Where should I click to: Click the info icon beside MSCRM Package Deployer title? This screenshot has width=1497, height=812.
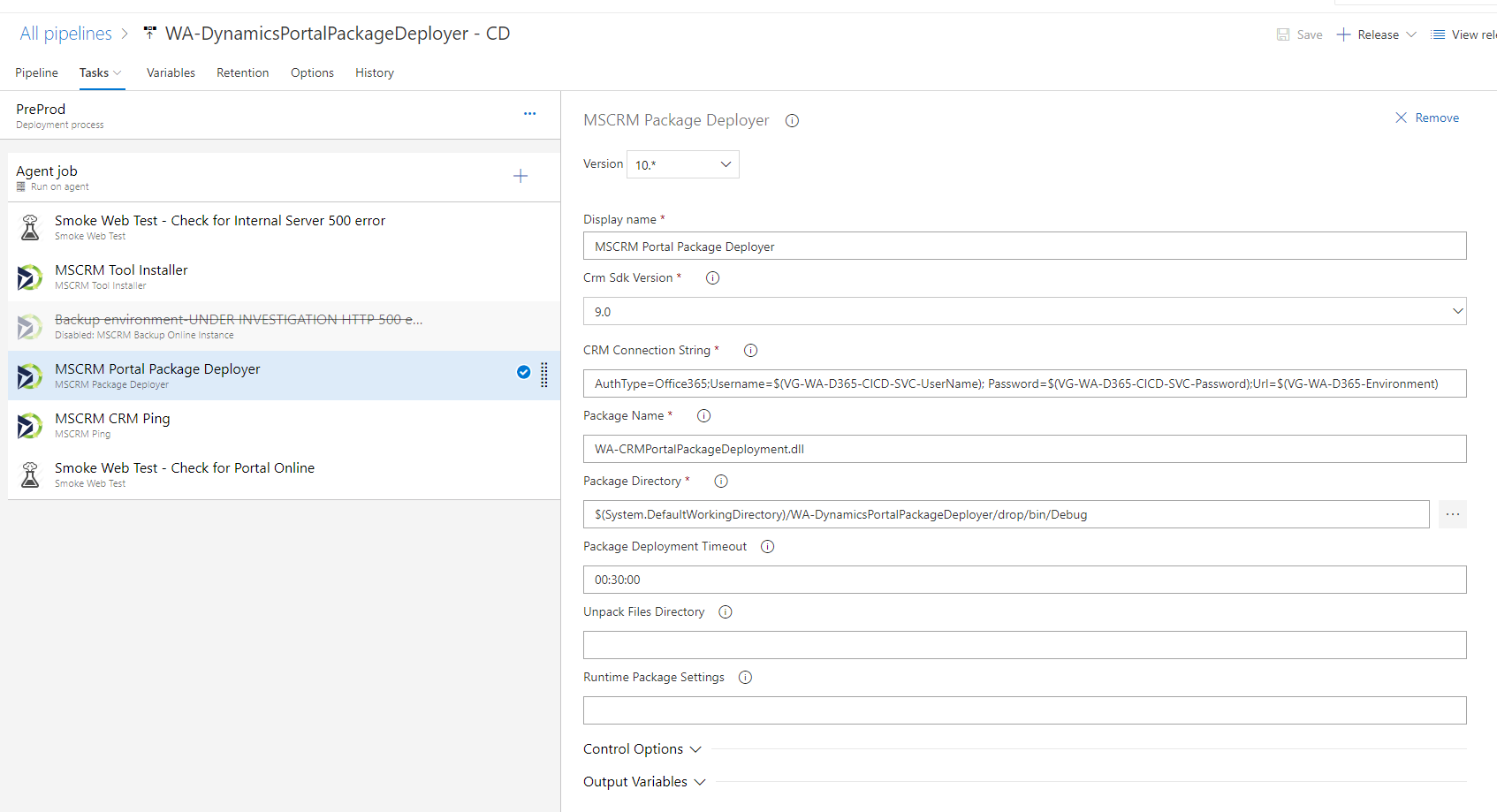tap(792, 121)
